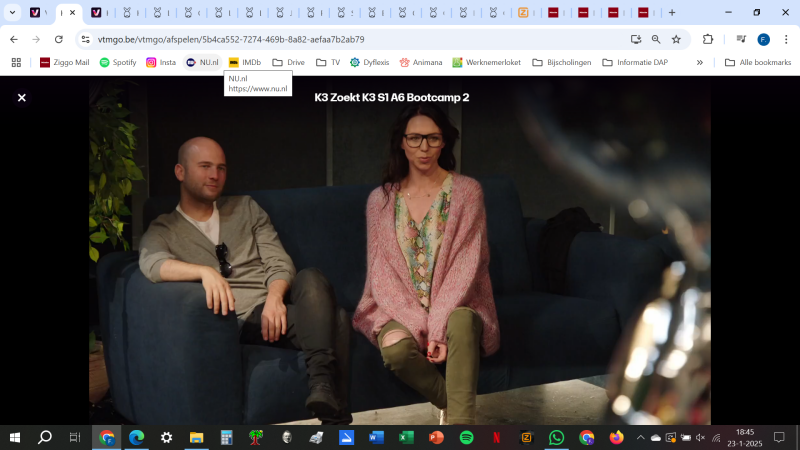
Task: Open the Chrome apps grid shortcut
Action: (x=16, y=62)
